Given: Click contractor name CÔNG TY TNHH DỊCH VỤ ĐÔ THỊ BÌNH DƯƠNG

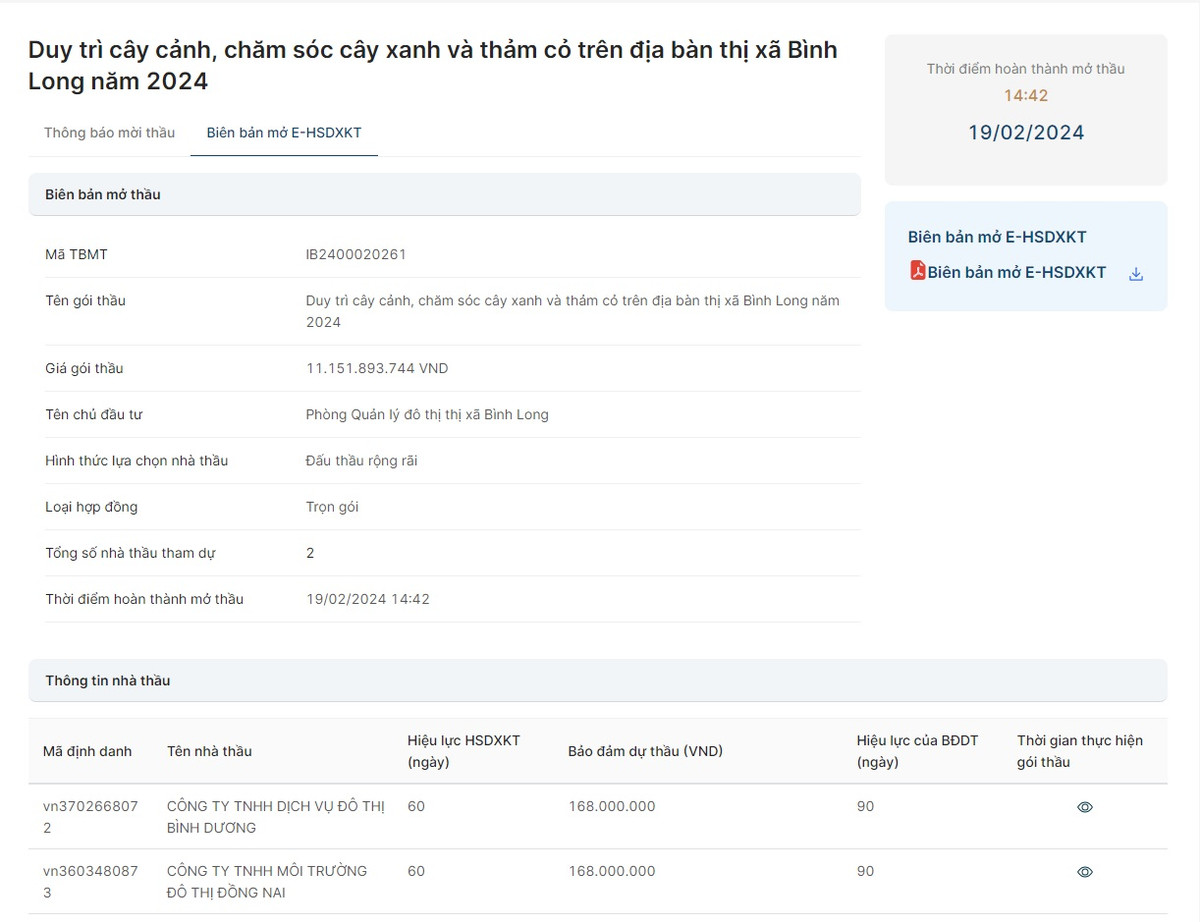Looking at the screenshot, I should tap(275, 817).
